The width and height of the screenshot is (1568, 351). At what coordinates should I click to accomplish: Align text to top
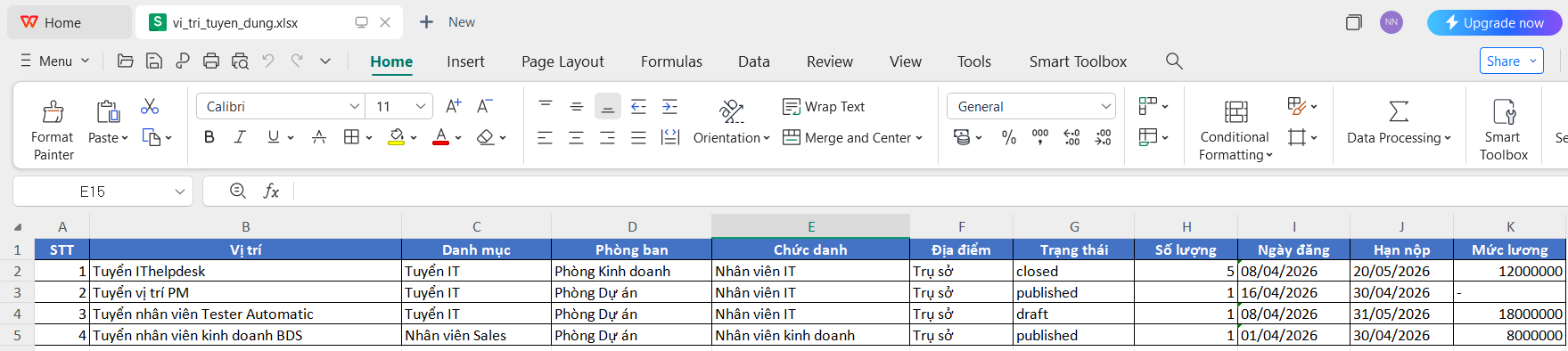(x=546, y=106)
